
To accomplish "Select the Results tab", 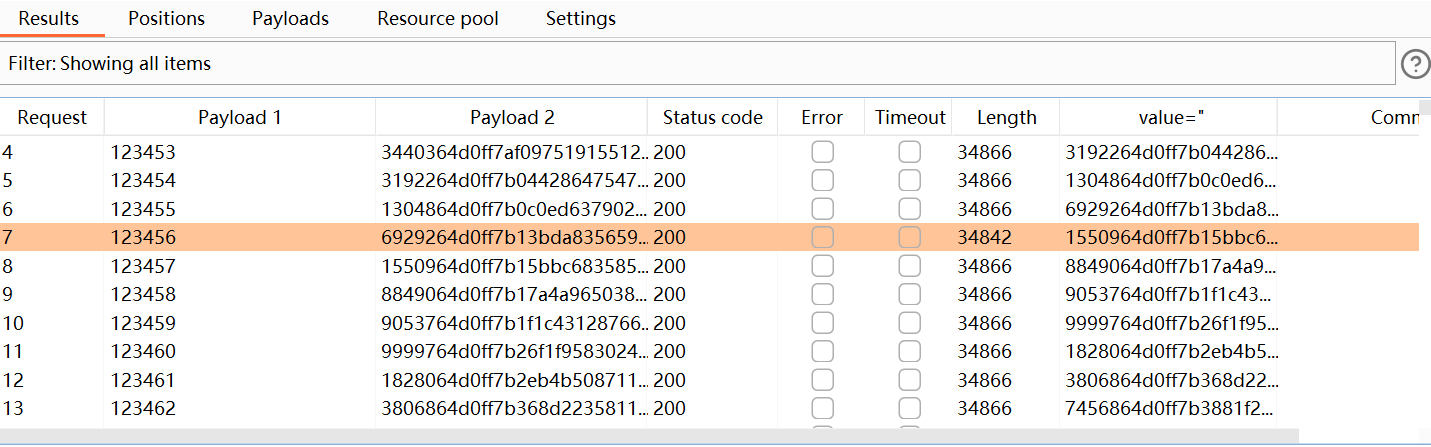I will [48, 19].
